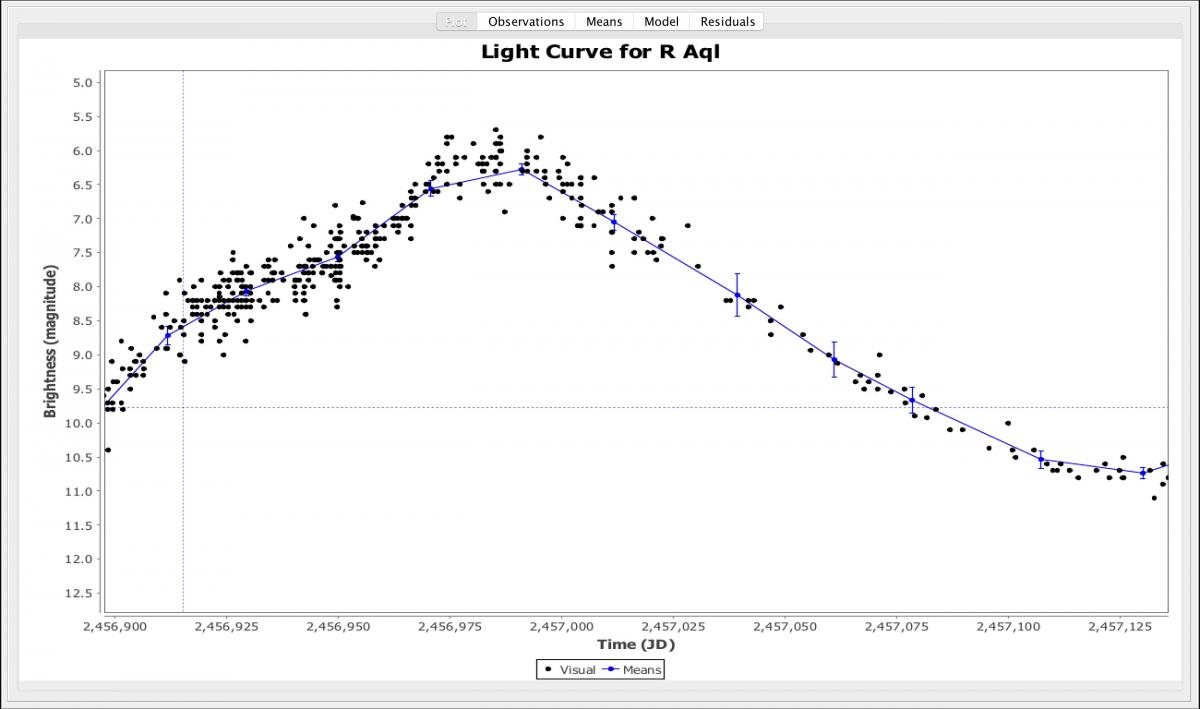Show the Residuals tab
The height and width of the screenshot is (709, 1200).
coord(728,22)
